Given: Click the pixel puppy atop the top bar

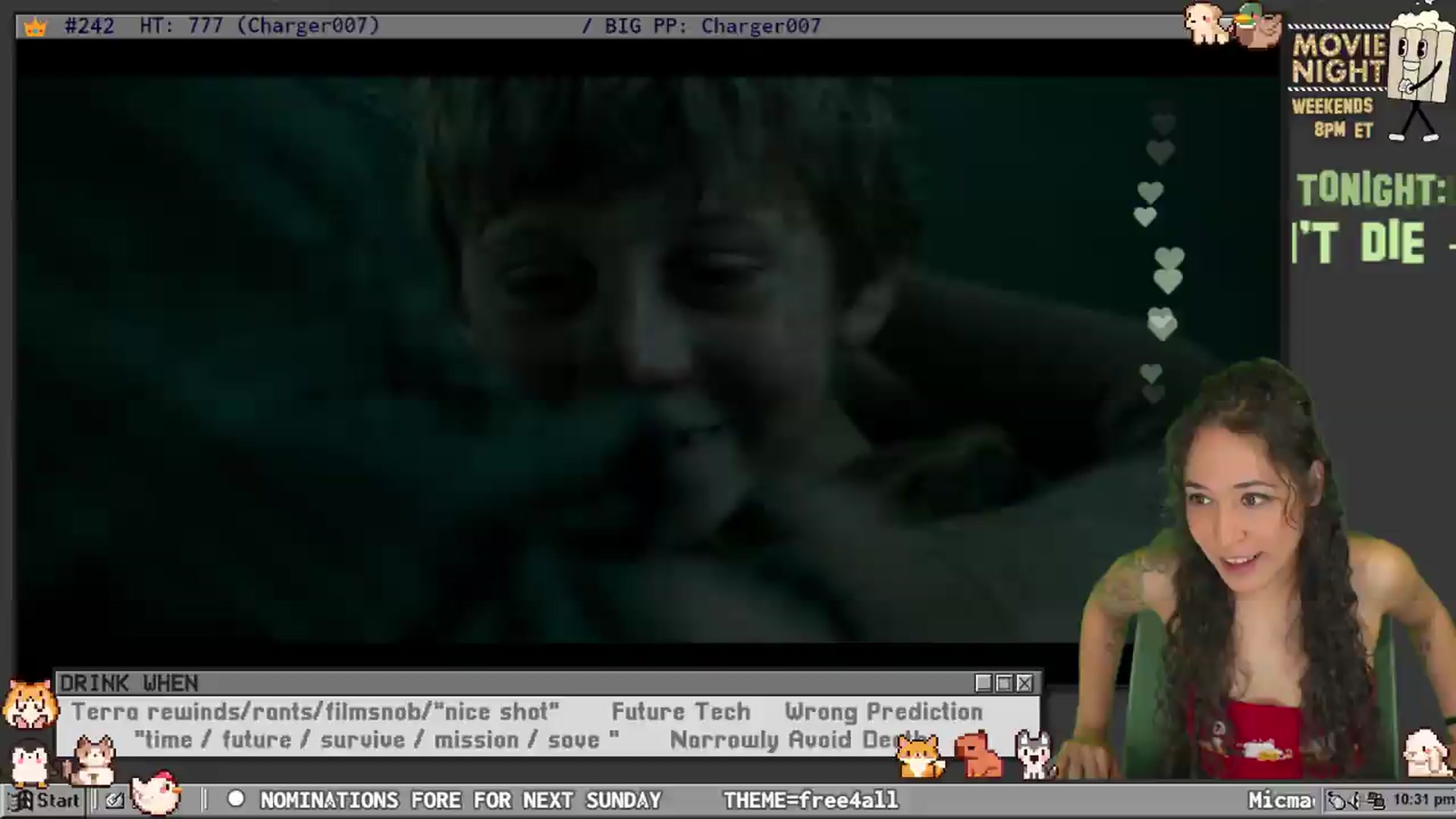Looking at the screenshot, I should click(x=1207, y=23).
